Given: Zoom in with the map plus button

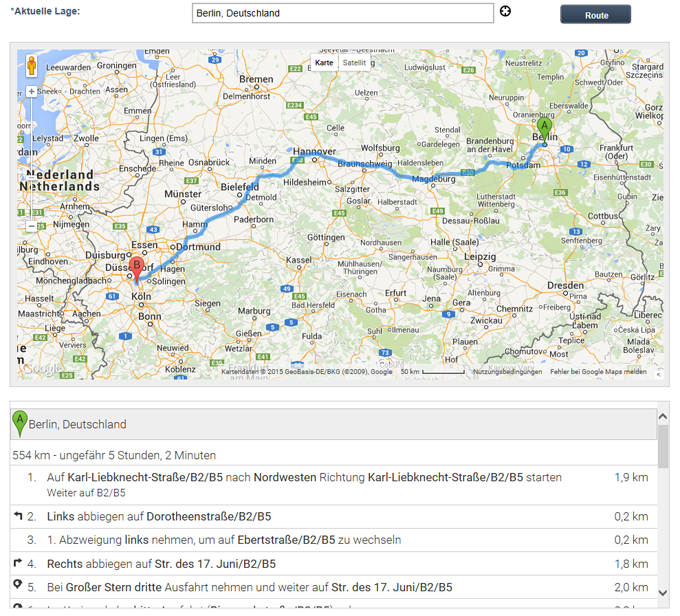Looking at the screenshot, I should point(31,92).
